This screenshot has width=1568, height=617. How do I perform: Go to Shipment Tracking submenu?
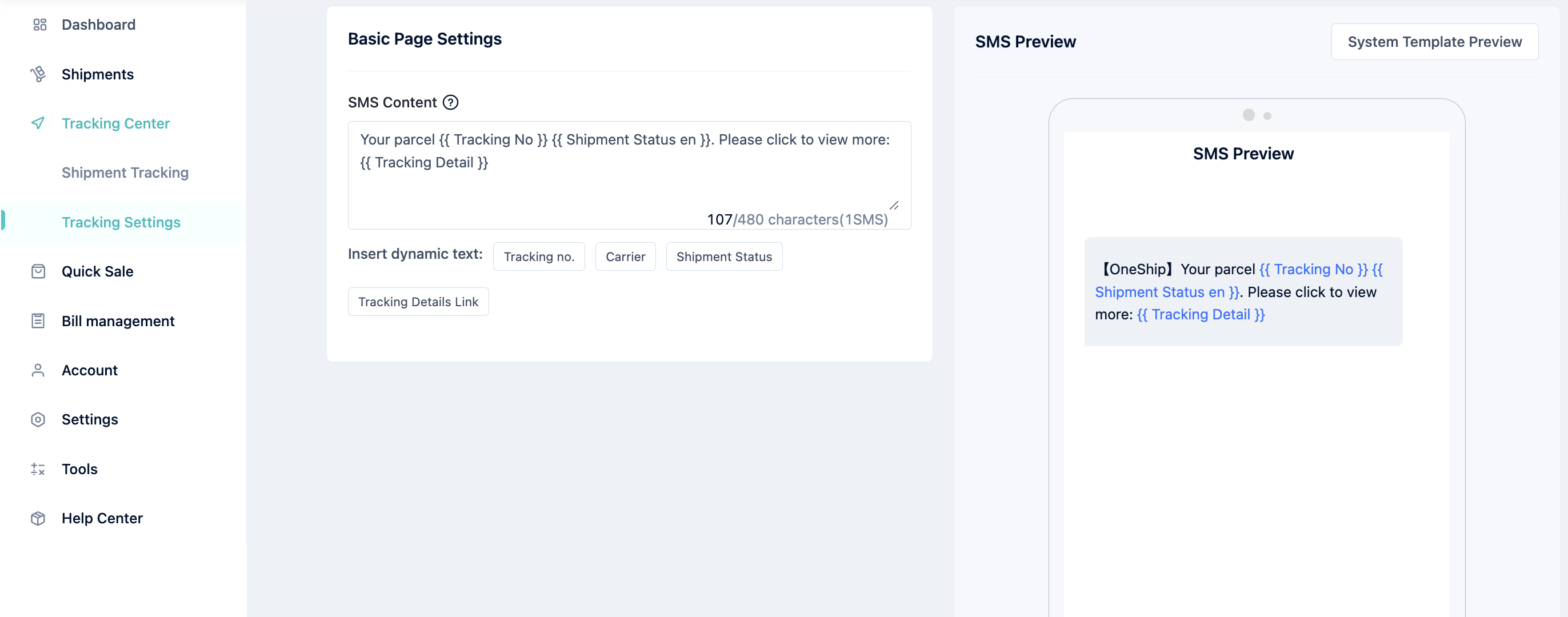click(125, 173)
